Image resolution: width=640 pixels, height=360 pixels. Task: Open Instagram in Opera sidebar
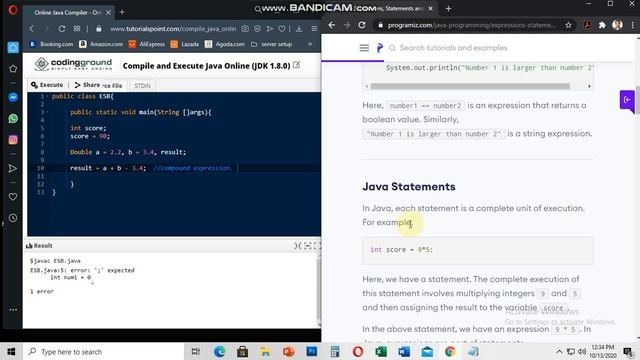pos(13,140)
